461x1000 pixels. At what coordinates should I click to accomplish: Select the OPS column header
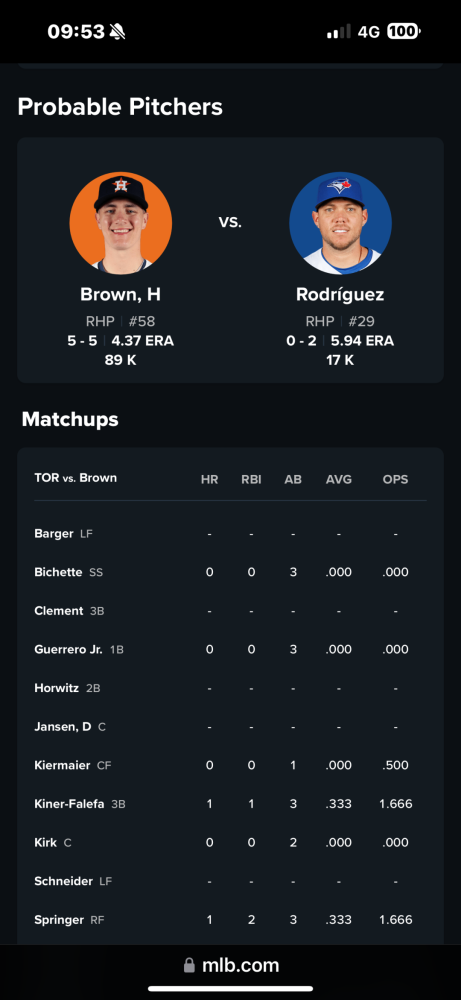click(395, 480)
